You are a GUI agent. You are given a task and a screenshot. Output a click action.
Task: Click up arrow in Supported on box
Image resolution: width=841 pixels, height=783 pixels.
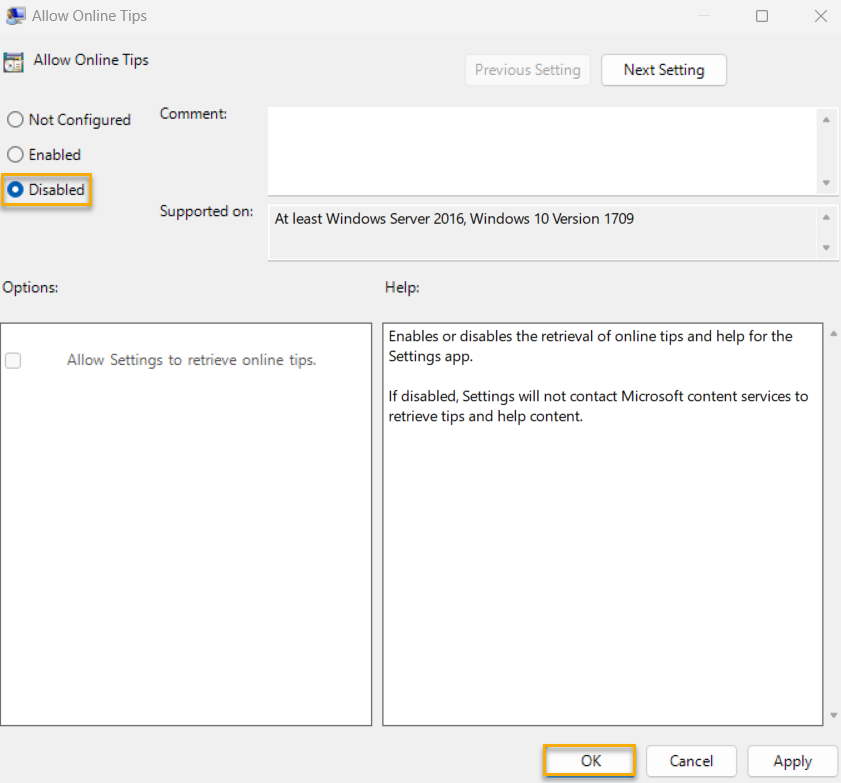point(826,217)
